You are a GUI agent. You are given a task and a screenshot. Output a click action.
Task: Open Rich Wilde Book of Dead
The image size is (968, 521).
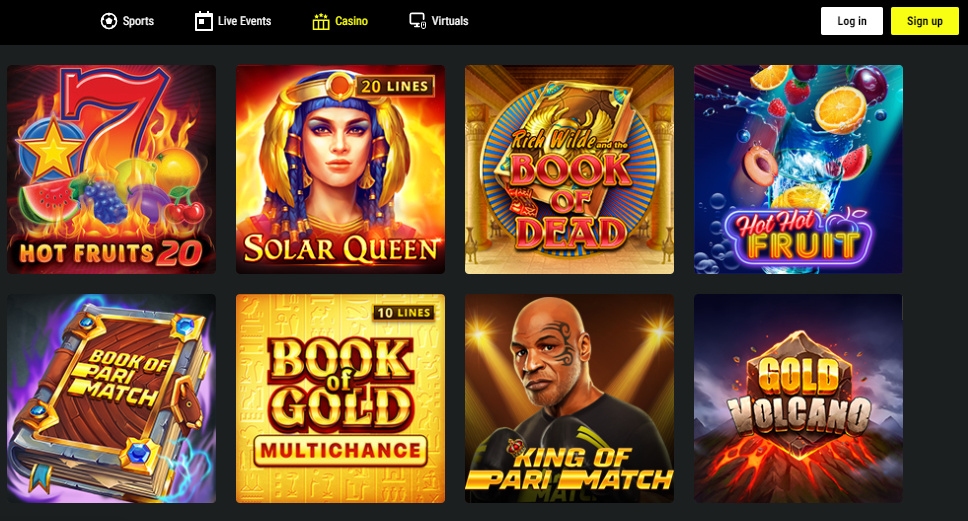tap(569, 169)
